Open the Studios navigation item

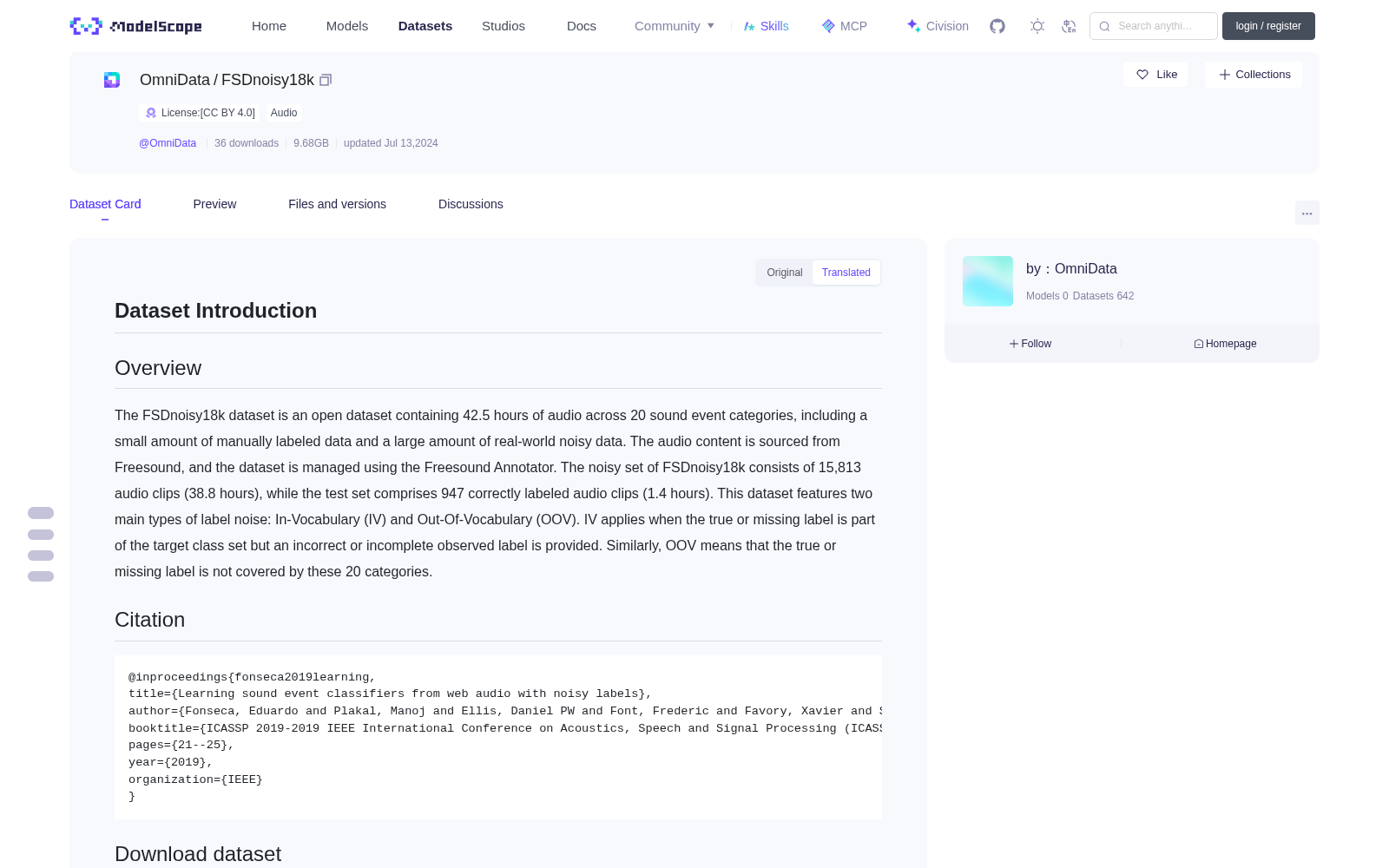coord(504,26)
